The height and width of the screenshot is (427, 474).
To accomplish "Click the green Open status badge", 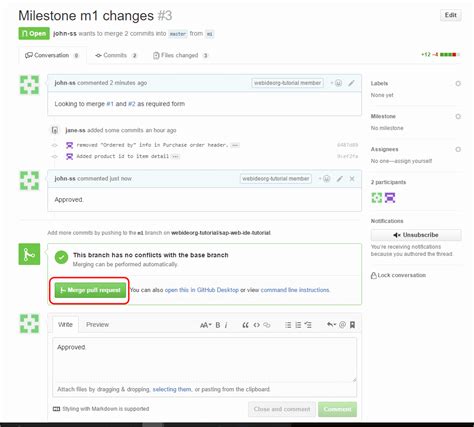I will [x=34, y=34].
